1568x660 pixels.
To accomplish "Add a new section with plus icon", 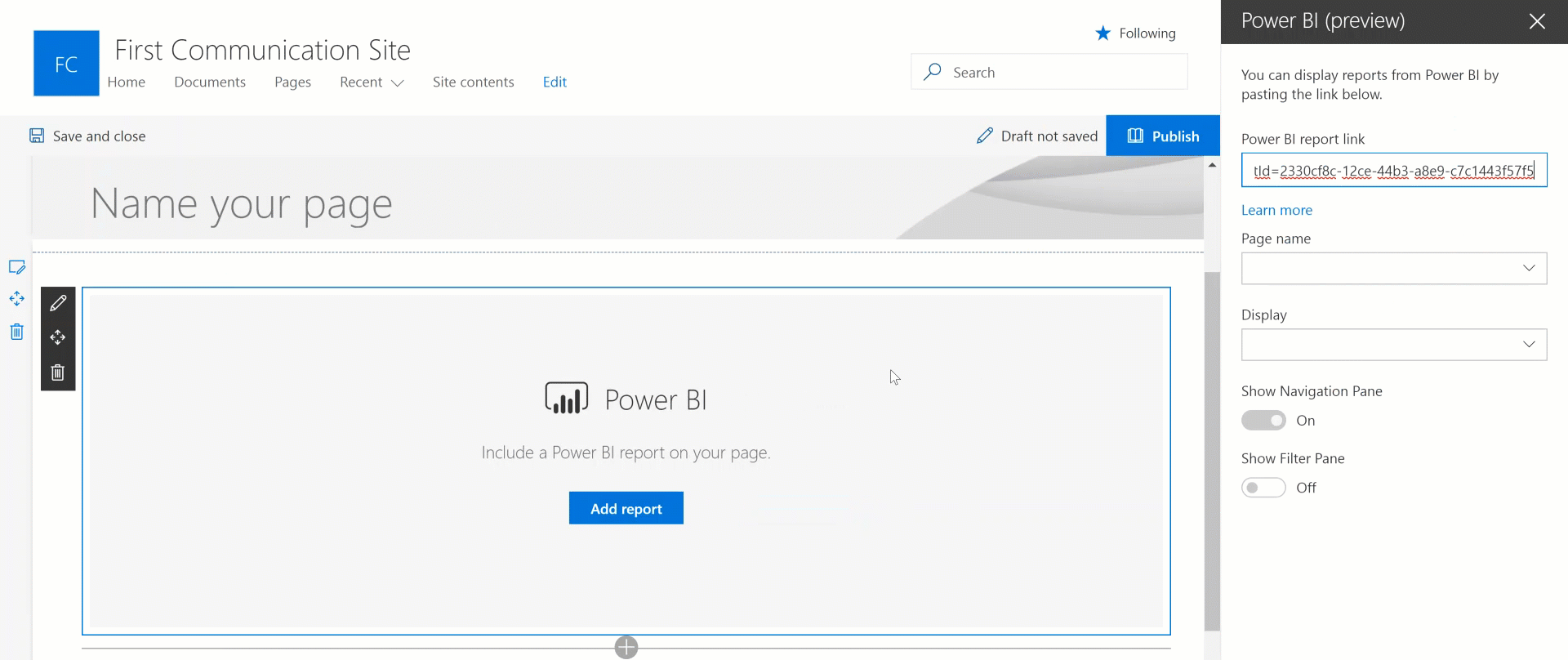I will pyautogui.click(x=626, y=647).
